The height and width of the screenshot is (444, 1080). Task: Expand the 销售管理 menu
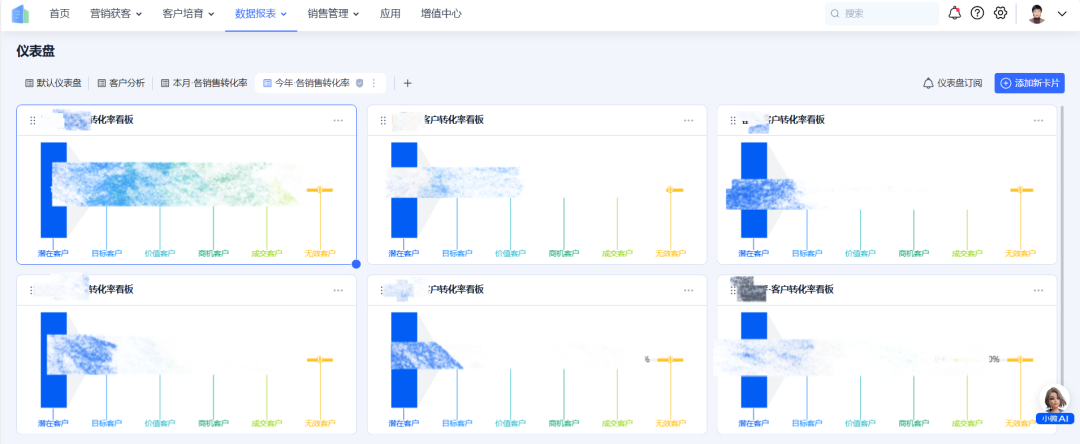point(333,14)
